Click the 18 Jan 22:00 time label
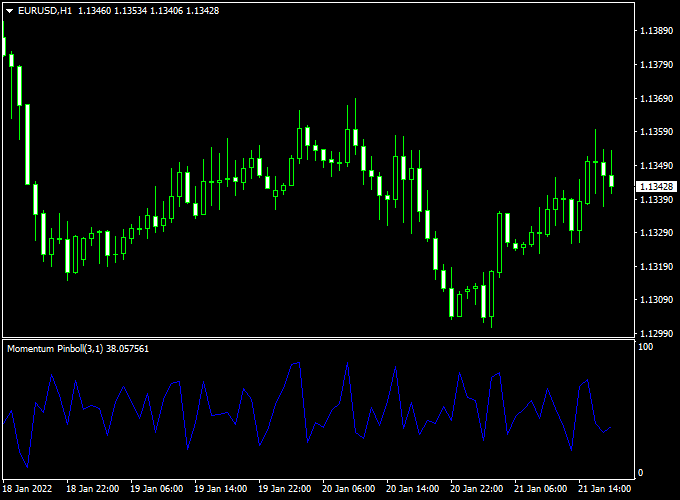 pos(92,489)
